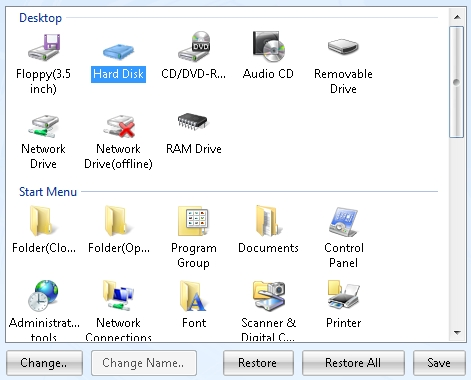The image size is (471, 380).
Task: Click the Program Group label text
Action: tap(194, 255)
